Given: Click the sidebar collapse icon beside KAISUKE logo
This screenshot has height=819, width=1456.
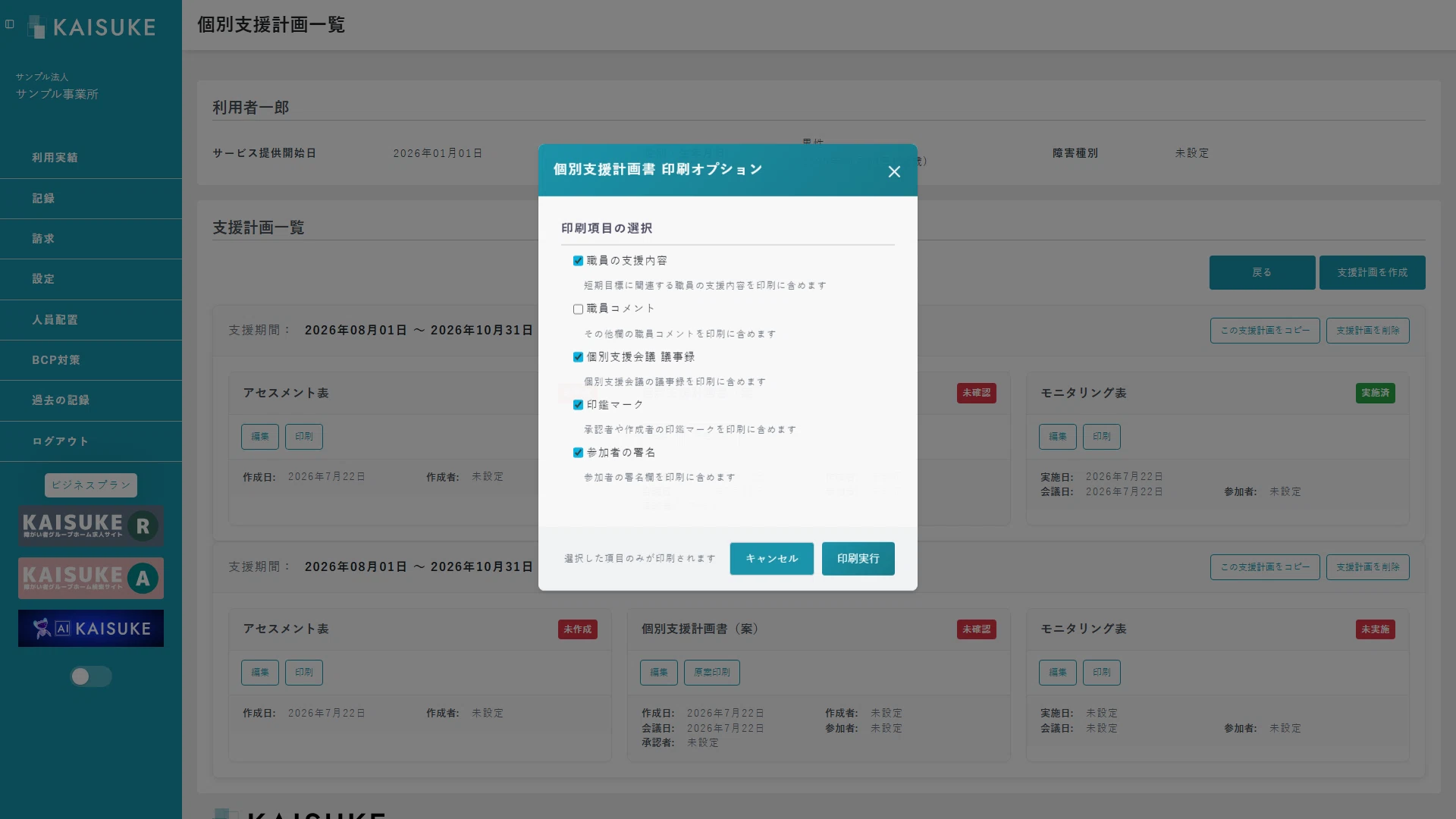Looking at the screenshot, I should point(10,24).
